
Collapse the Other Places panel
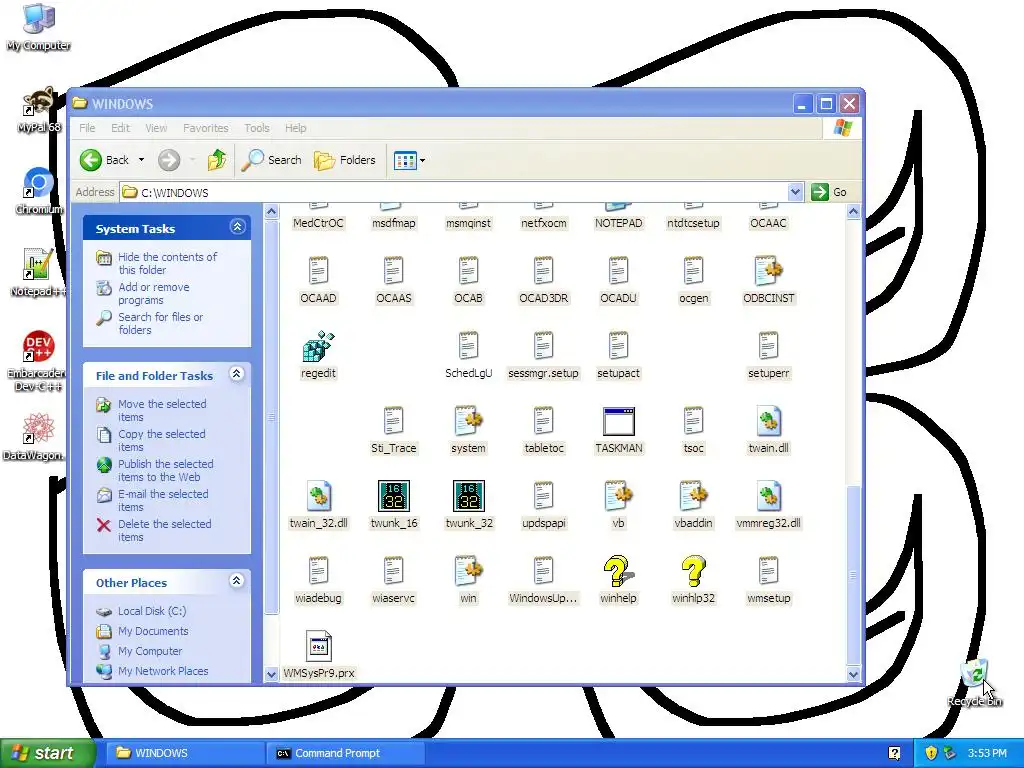[x=237, y=581]
